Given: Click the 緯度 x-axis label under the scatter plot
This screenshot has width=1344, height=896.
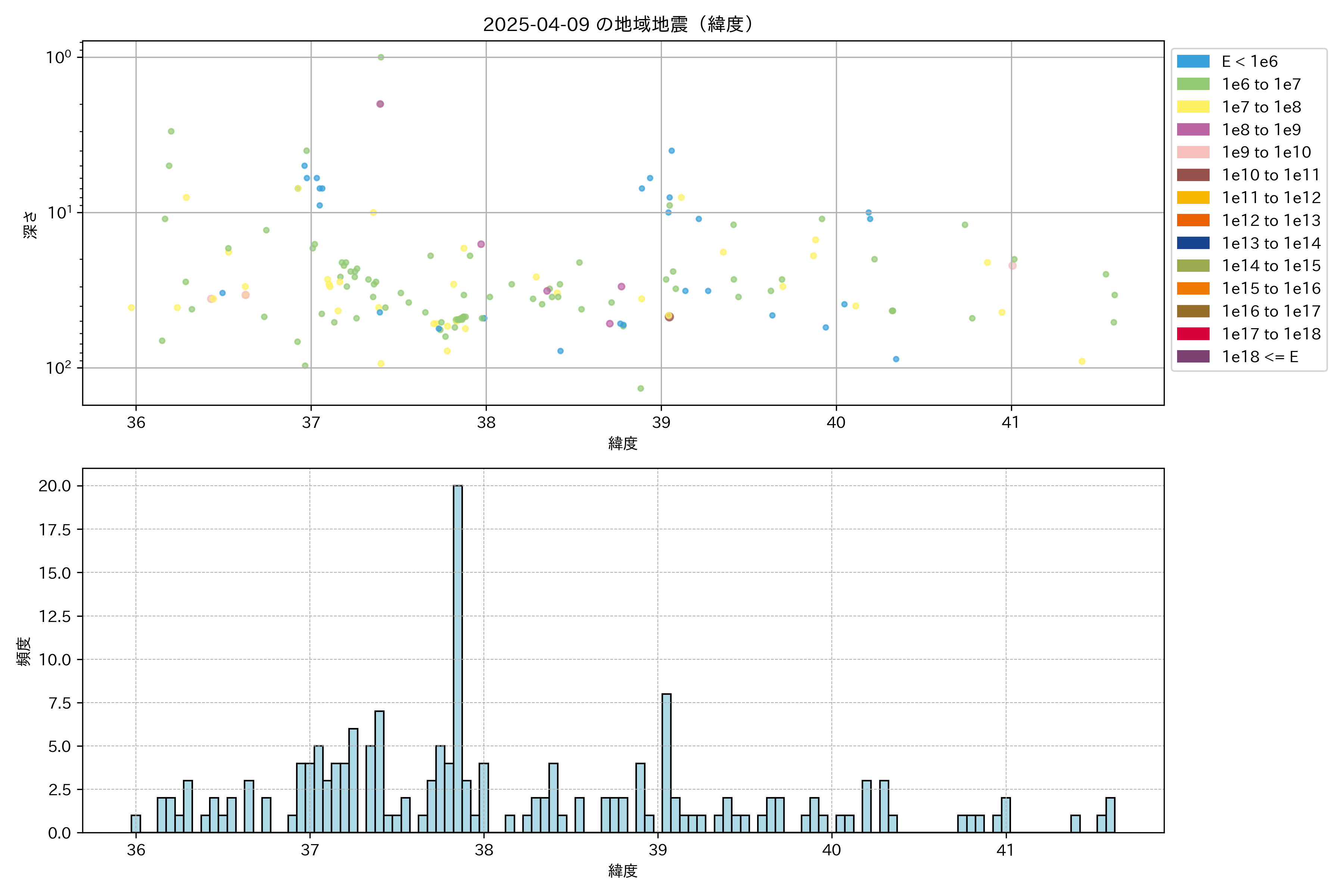Looking at the screenshot, I should (x=622, y=443).
